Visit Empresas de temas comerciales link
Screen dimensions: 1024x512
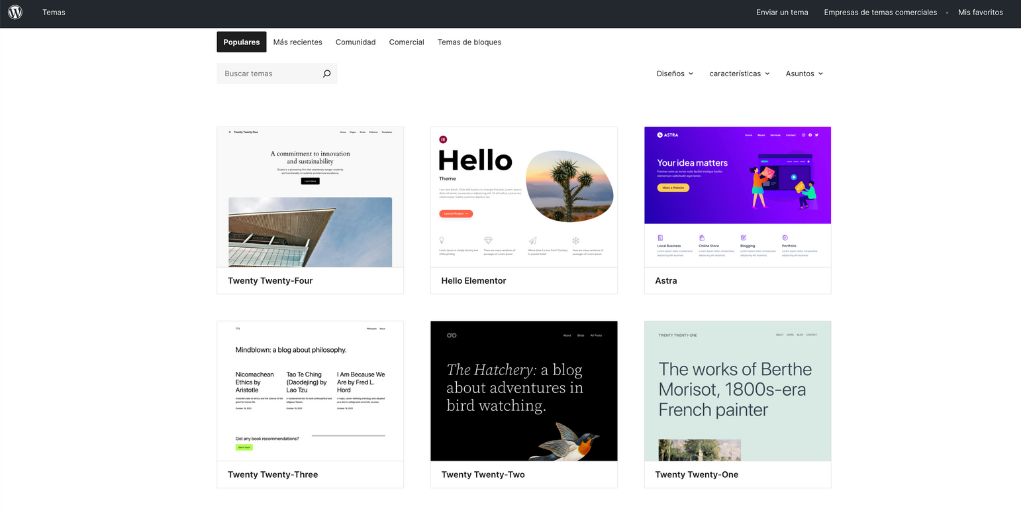point(880,13)
